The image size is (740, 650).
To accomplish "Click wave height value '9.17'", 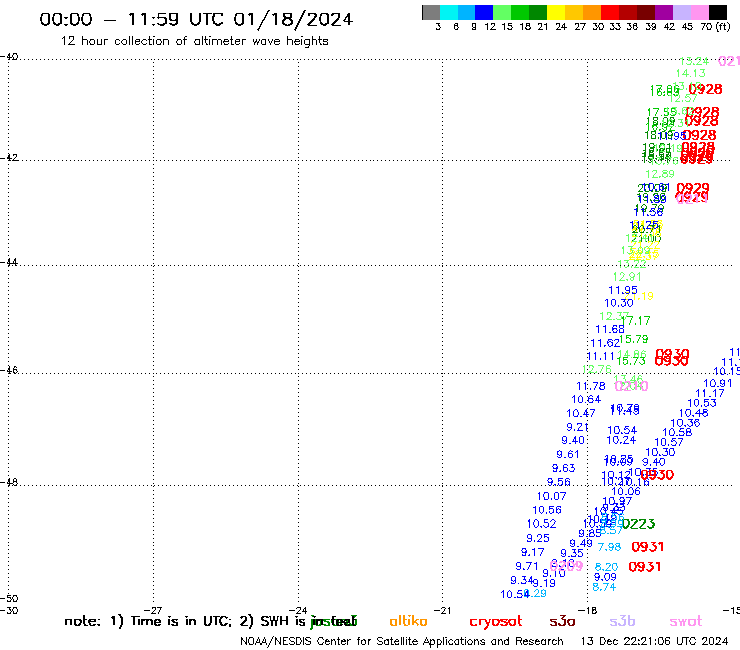I will tap(532, 552).
